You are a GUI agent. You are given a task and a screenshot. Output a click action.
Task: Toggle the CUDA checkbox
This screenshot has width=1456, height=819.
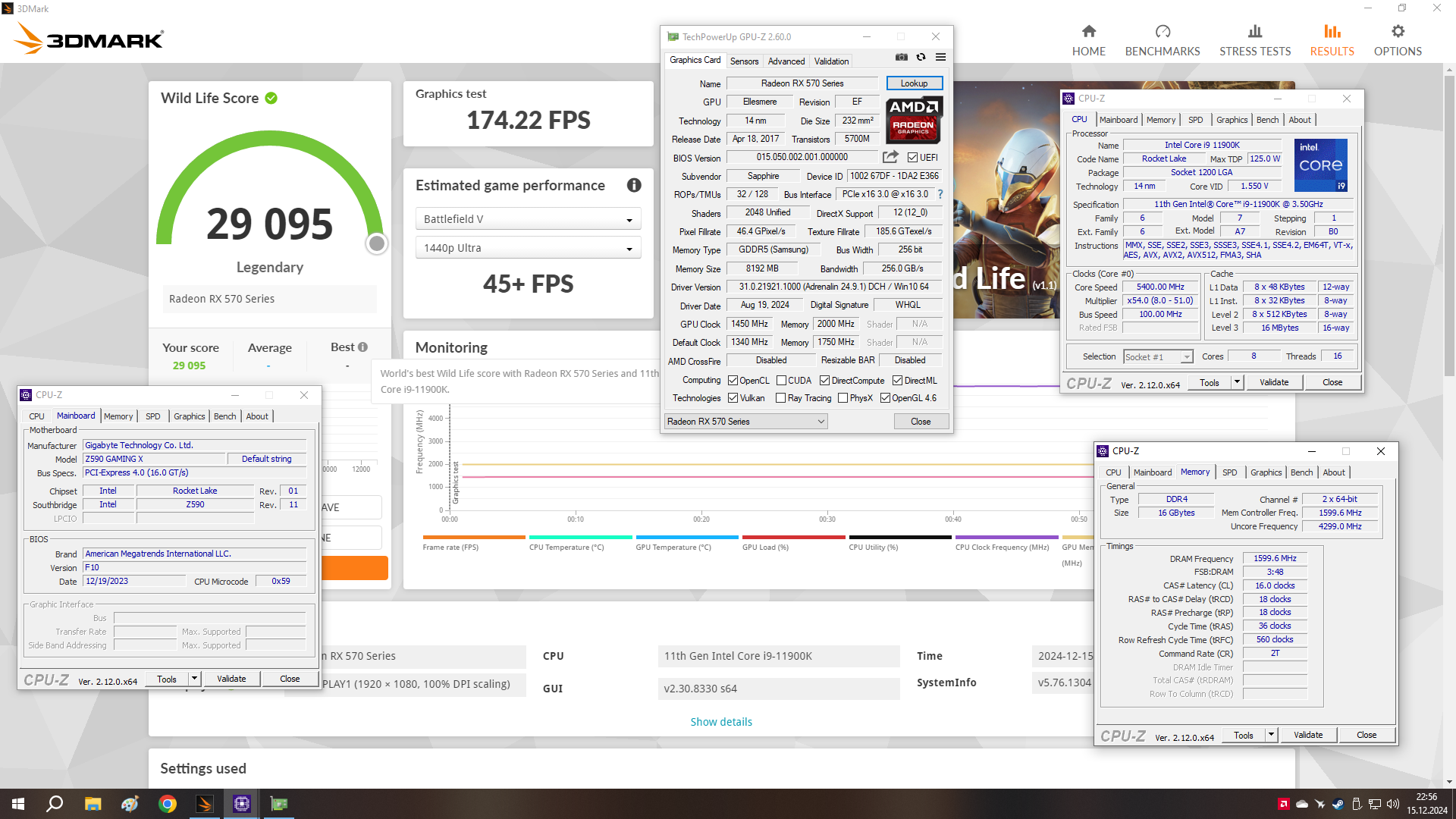[781, 381]
